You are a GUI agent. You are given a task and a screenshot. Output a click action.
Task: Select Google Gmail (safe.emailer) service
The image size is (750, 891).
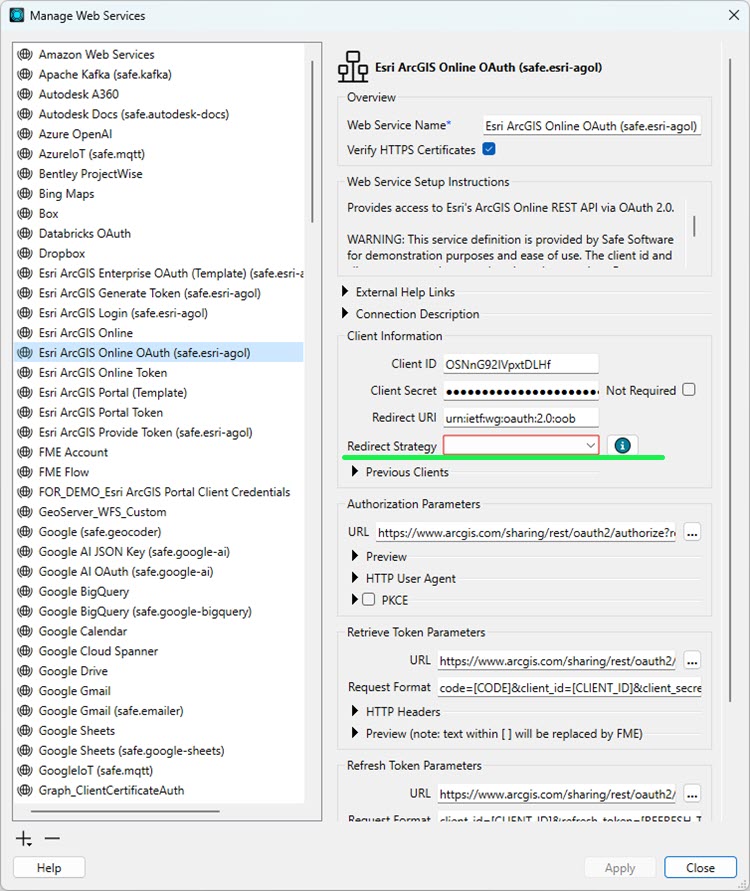pos(159,711)
